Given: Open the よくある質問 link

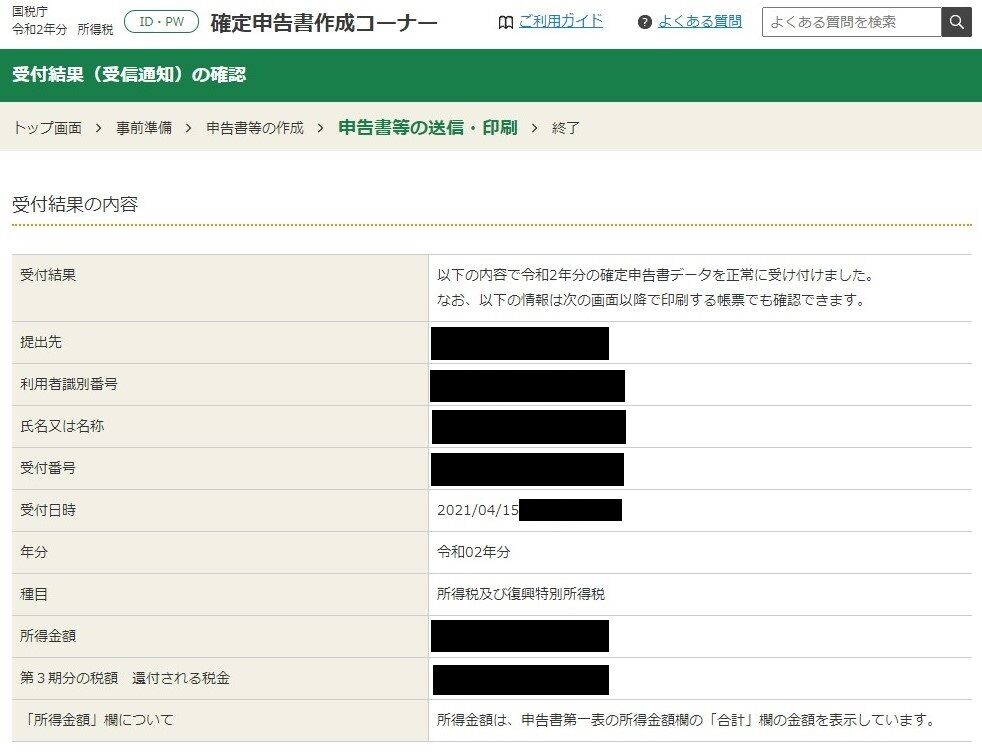Looking at the screenshot, I should click(x=700, y=22).
